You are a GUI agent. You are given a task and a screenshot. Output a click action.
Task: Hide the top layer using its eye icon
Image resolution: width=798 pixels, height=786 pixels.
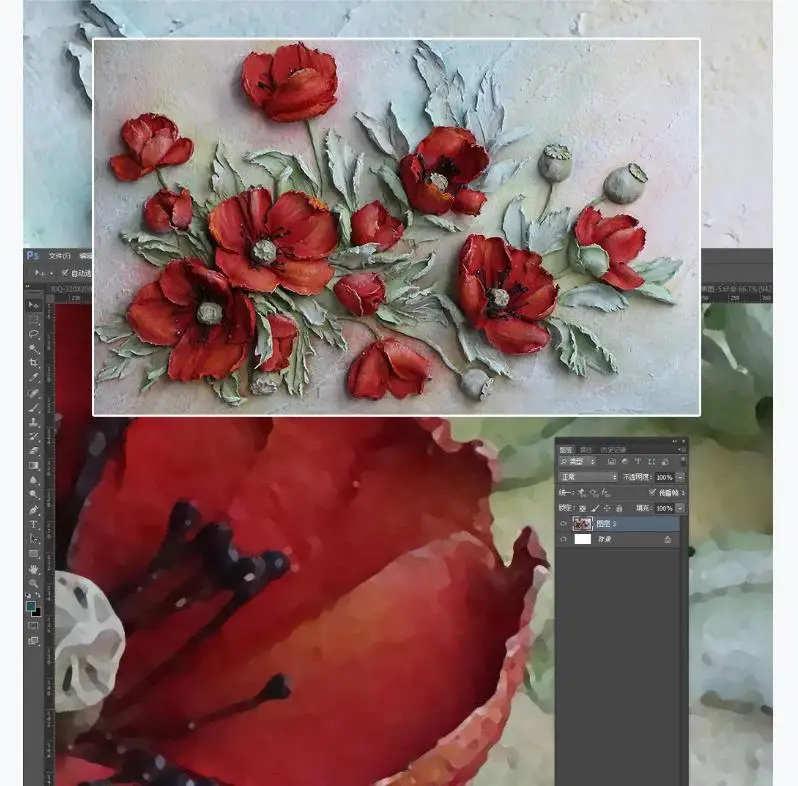(563, 523)
